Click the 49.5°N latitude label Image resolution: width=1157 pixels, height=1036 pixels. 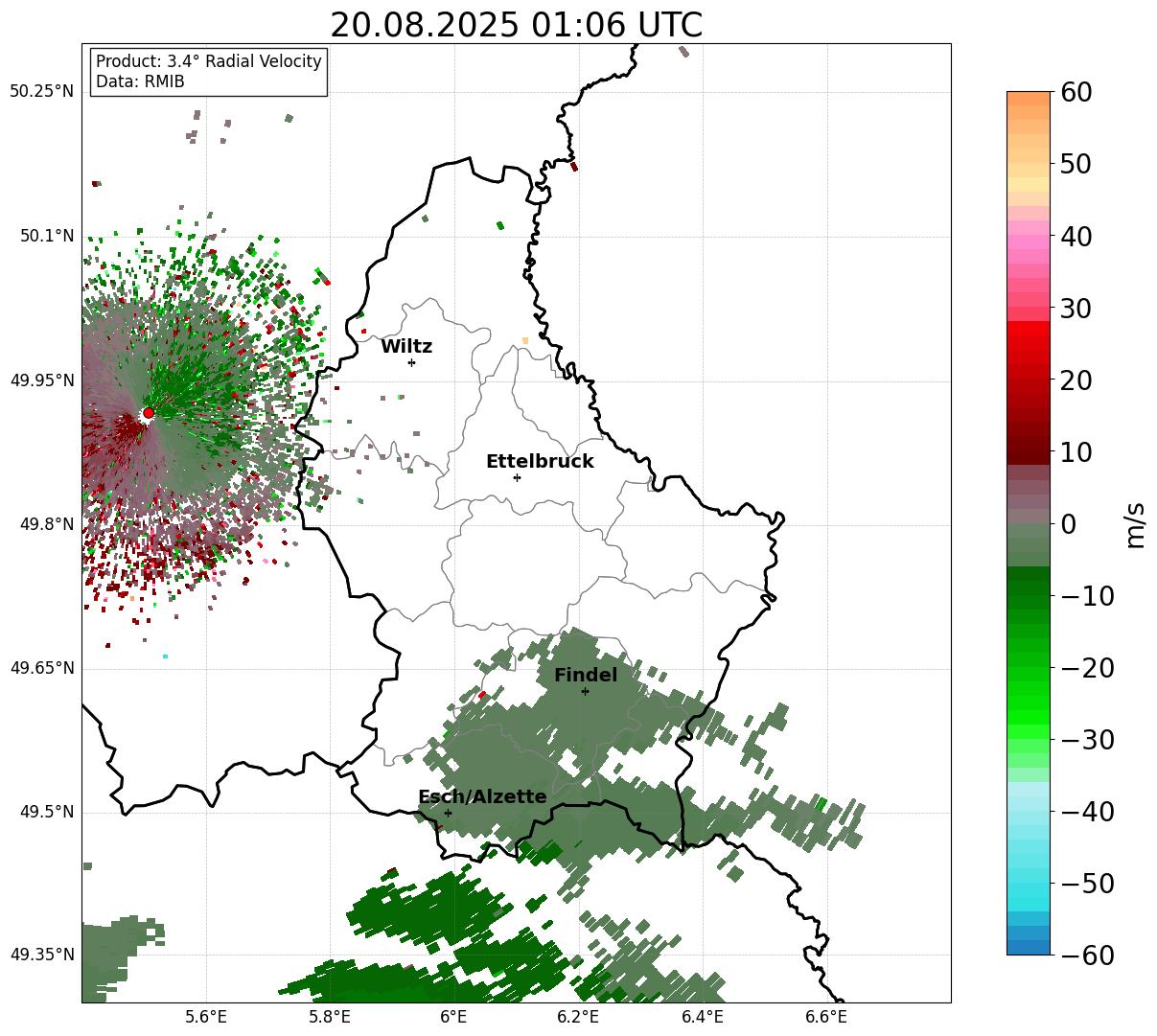tap(47, 812)
